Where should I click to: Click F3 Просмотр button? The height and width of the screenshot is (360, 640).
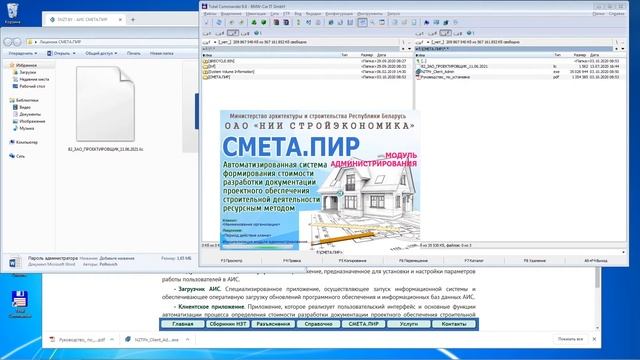(231, 260)
